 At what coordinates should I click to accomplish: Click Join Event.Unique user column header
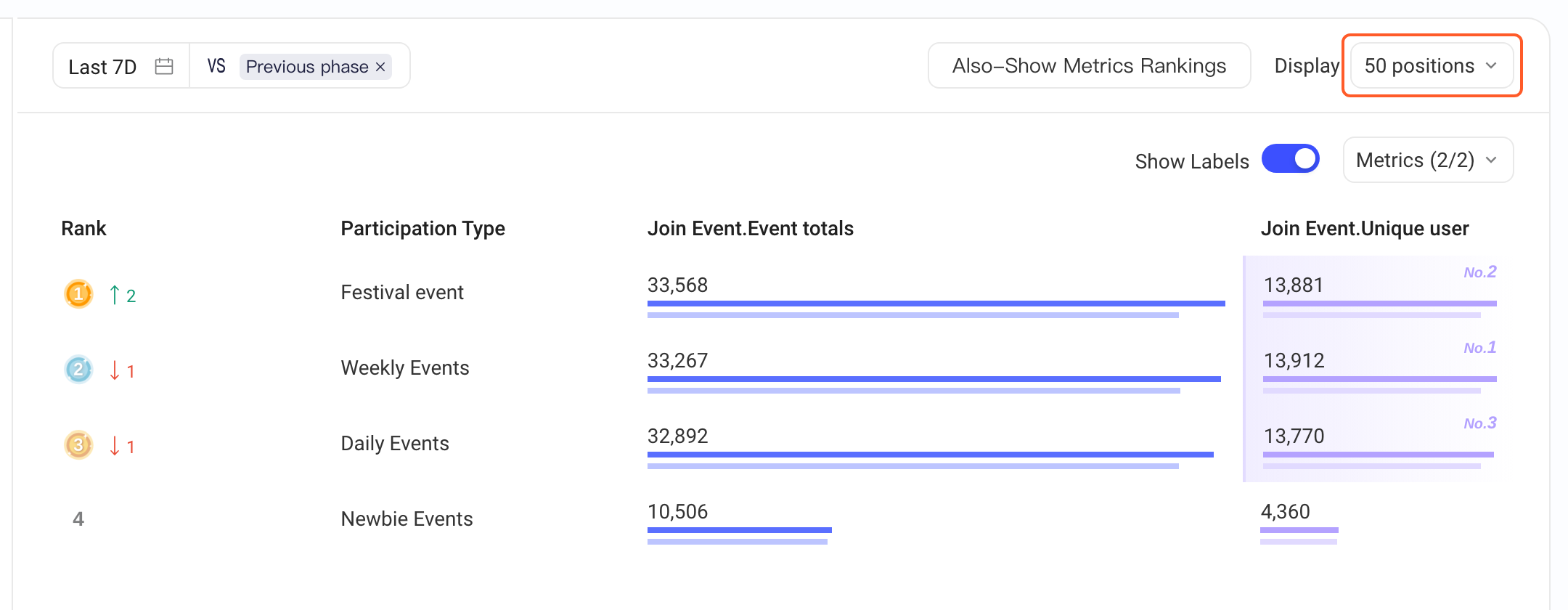pos(1365,229)
